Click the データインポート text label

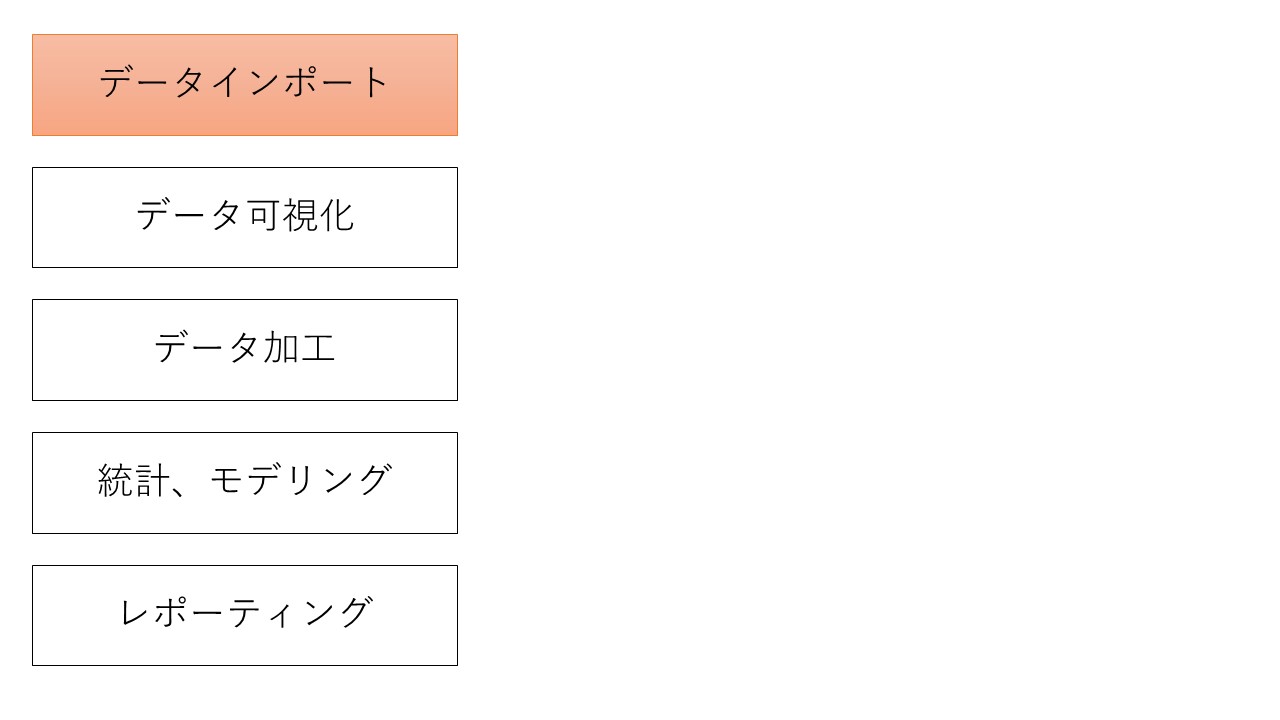click(245, 82)
